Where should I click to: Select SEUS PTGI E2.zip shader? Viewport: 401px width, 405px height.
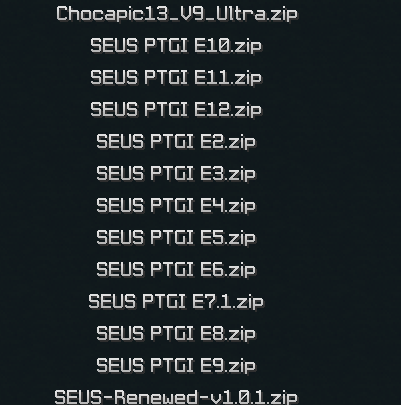[176, 142]
